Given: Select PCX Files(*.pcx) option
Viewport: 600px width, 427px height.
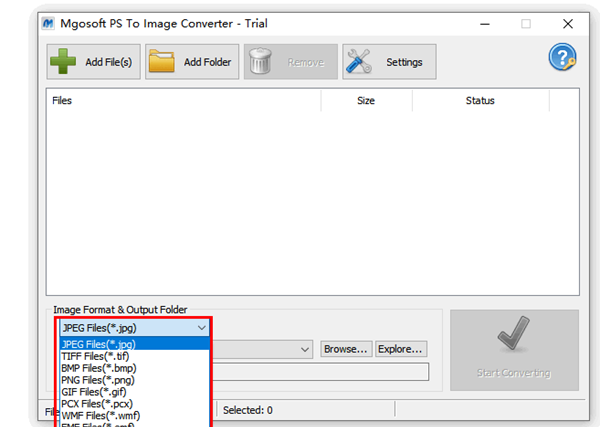Looking at the screenshot, I should (135, 404).
